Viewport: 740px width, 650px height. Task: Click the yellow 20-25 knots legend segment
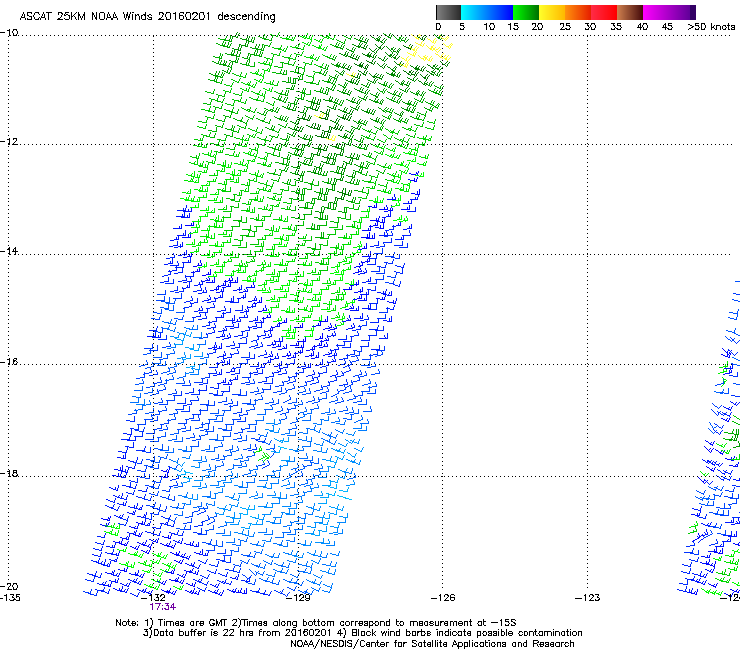coord(552,12)
